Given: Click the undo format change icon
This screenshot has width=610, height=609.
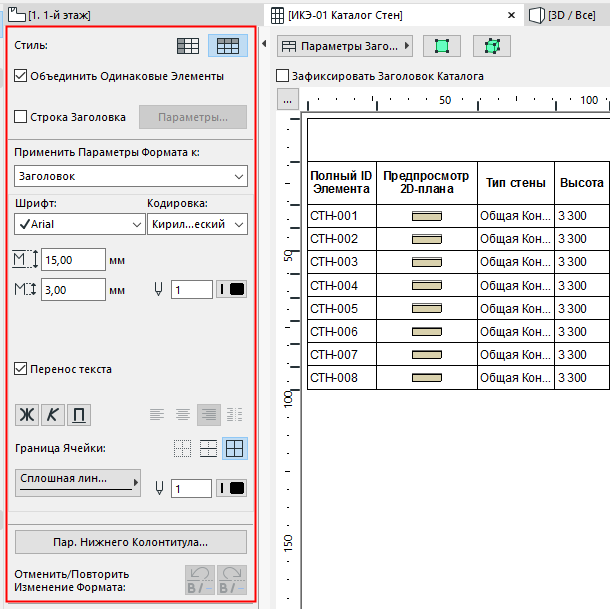Looking at the screenshot, I should tap(200, 580).
